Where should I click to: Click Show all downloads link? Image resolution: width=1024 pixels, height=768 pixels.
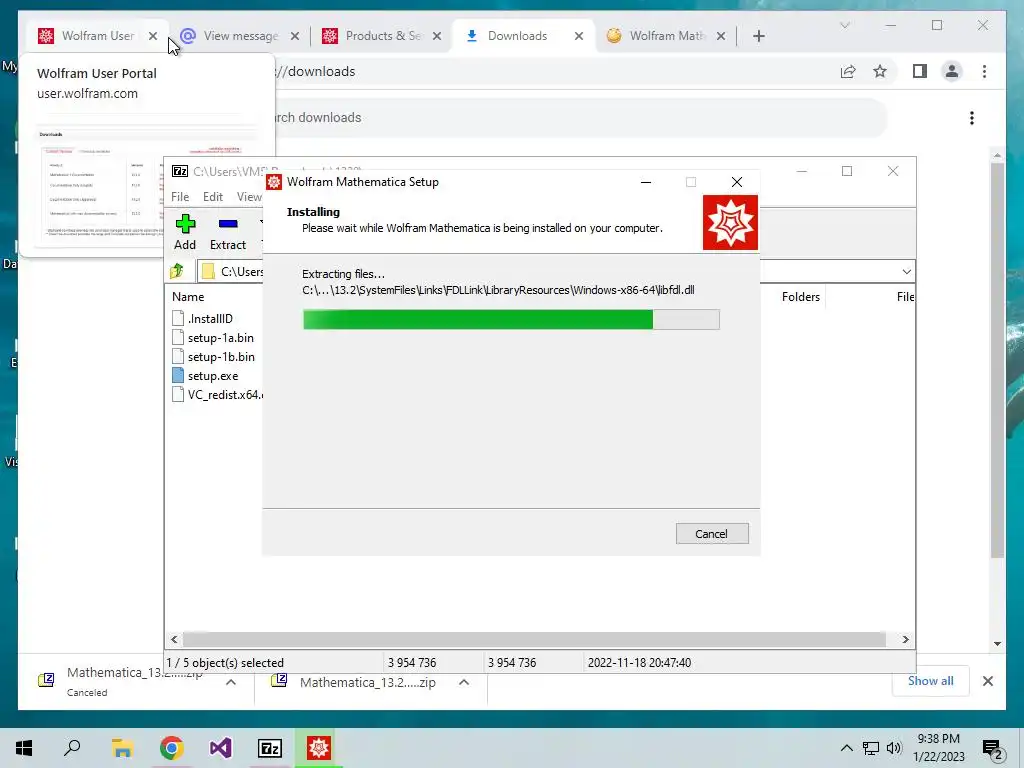pos(930,680)
